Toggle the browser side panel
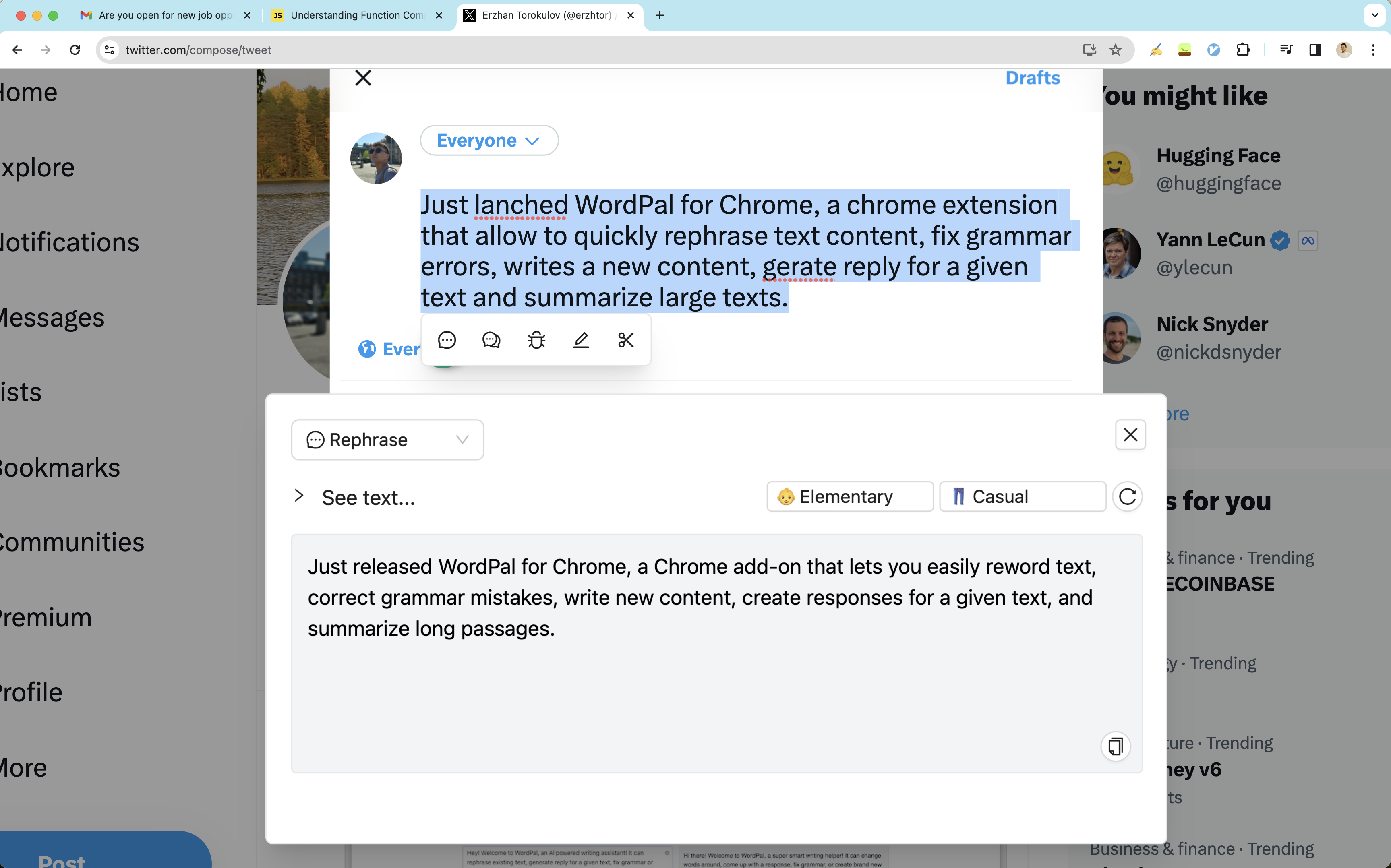This screenshot has height=868, width=1391. 1315,50
